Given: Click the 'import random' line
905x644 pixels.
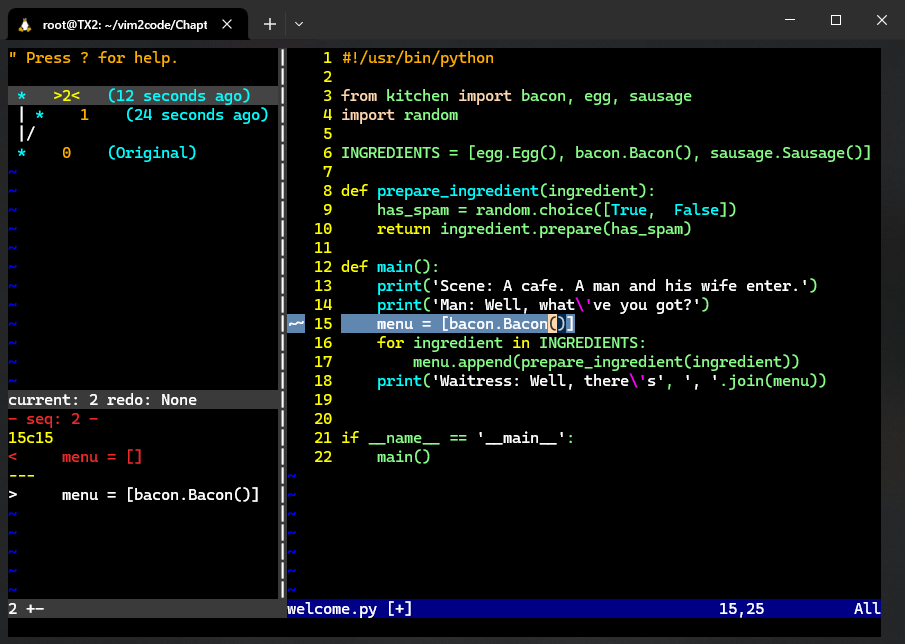Looking at the screenshot, I should point(399,115).
